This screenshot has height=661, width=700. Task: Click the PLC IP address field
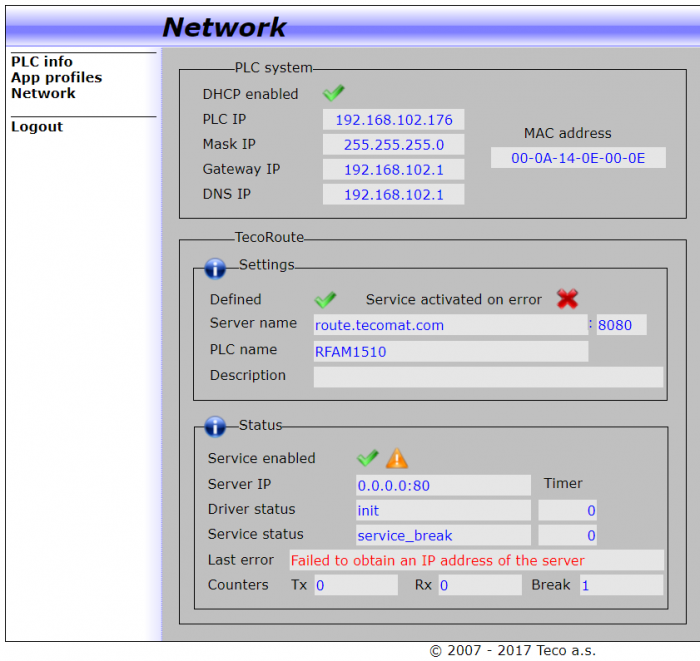(x=393, y=120)
